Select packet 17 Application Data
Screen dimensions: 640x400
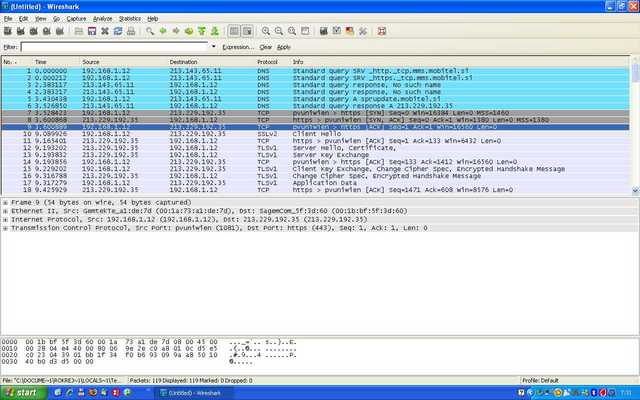tap(315, 183)
